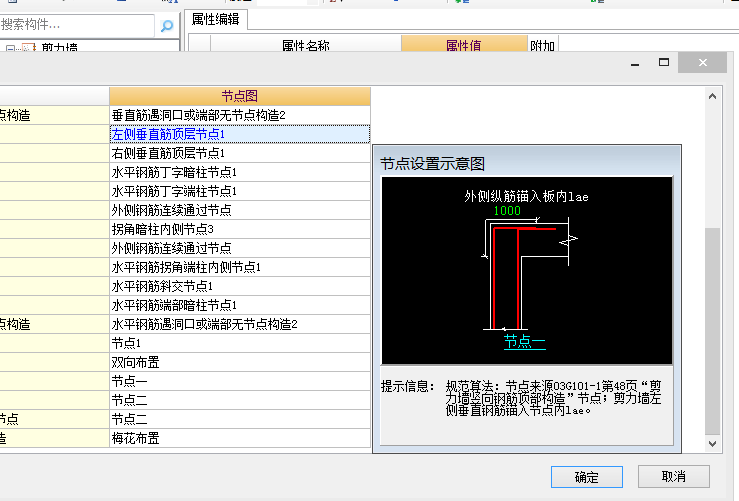Click the 节点一 link in diagram
Viewport: 739px width, 501px height.
coord(525,341)
